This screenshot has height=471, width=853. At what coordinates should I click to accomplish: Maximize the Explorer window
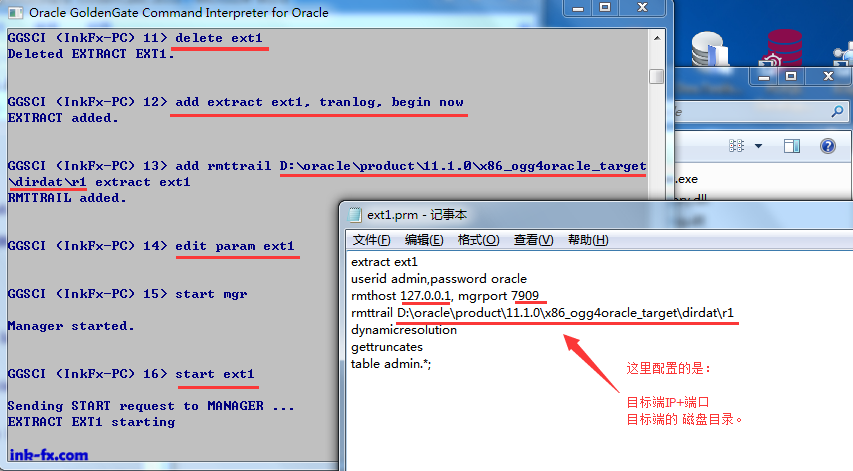[791, 77]
